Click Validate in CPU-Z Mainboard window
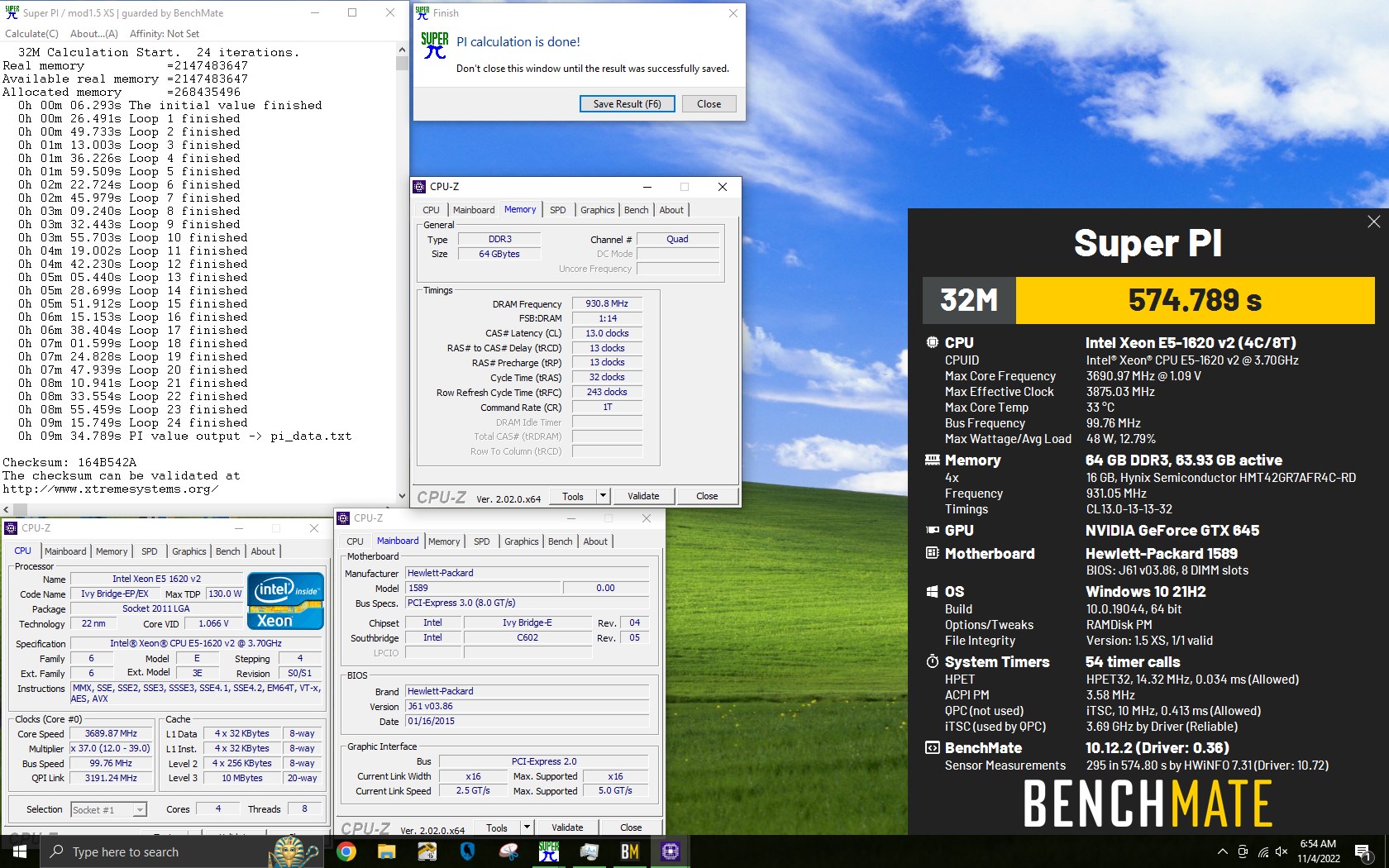 point(567,827)
